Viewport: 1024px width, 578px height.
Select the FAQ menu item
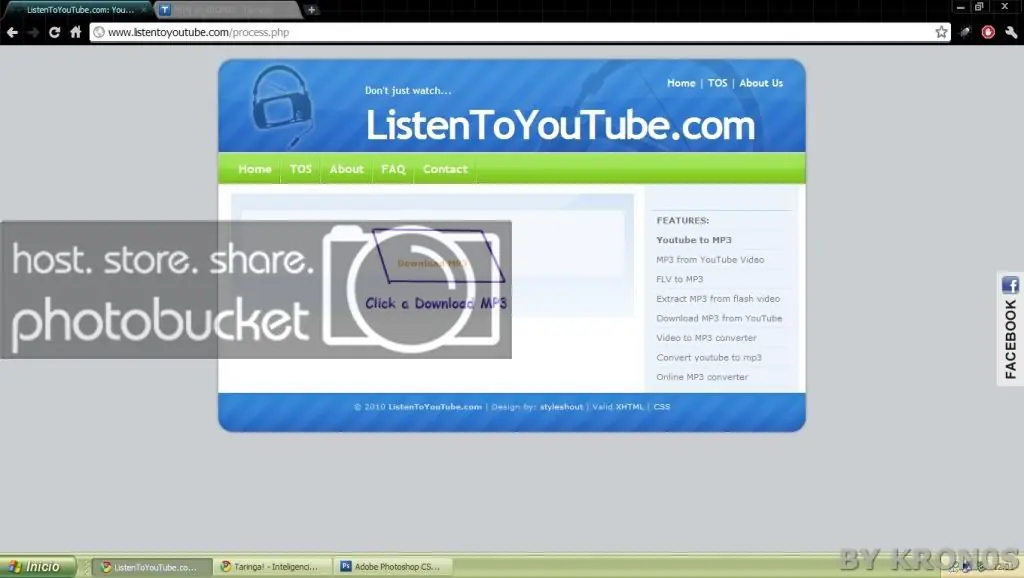[x=392, y=169]
